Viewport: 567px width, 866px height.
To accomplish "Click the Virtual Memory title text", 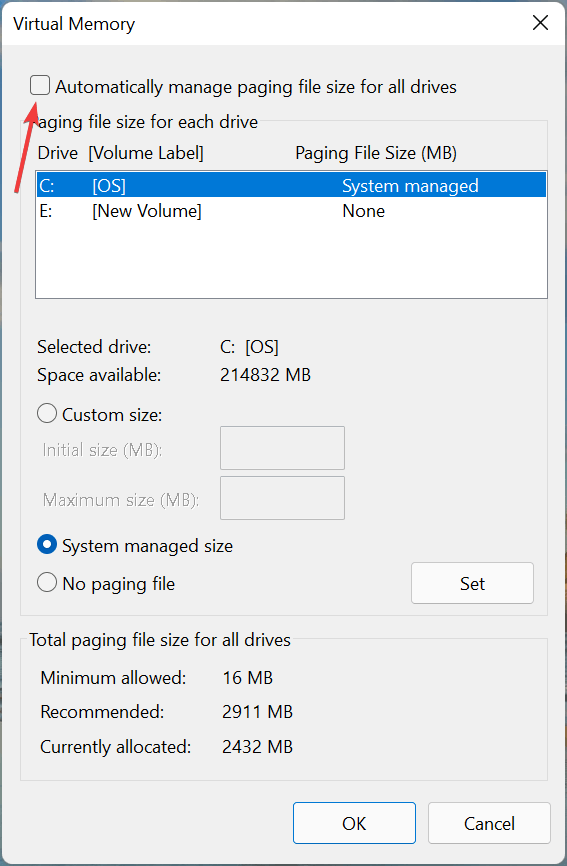I will pyautogui.click(x=74, y=24).
